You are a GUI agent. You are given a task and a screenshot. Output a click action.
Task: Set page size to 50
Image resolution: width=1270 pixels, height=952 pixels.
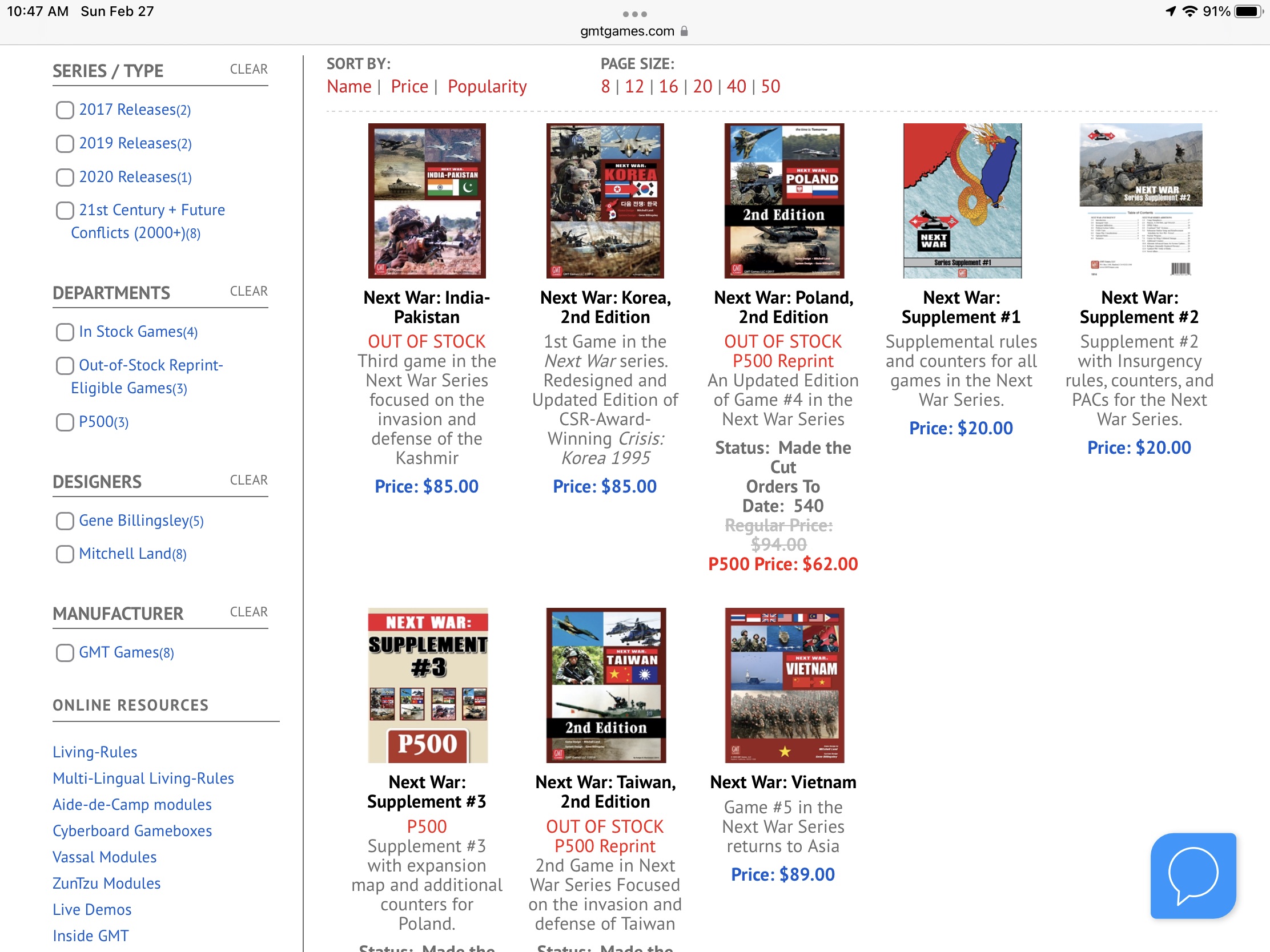click(770, 86)
